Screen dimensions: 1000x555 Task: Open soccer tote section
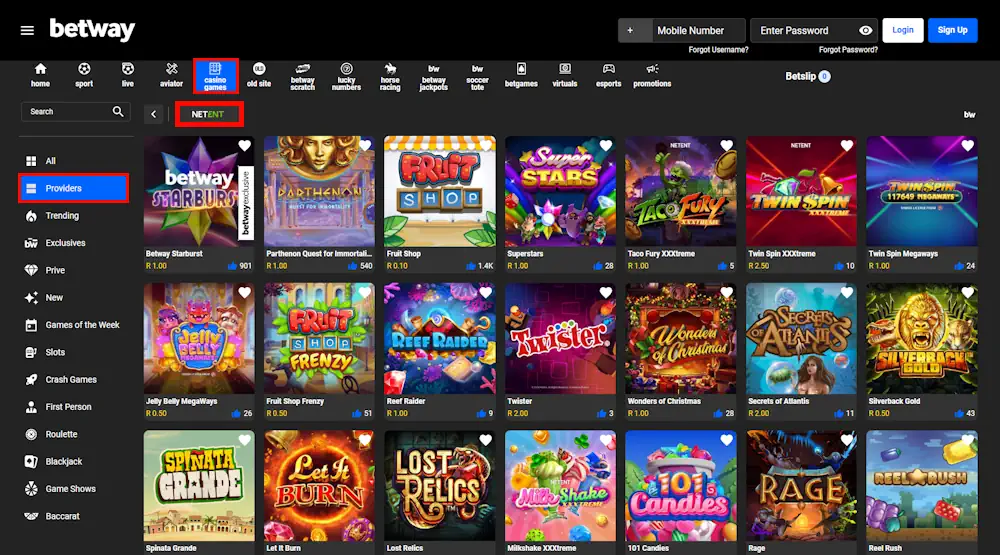(477, 77)
